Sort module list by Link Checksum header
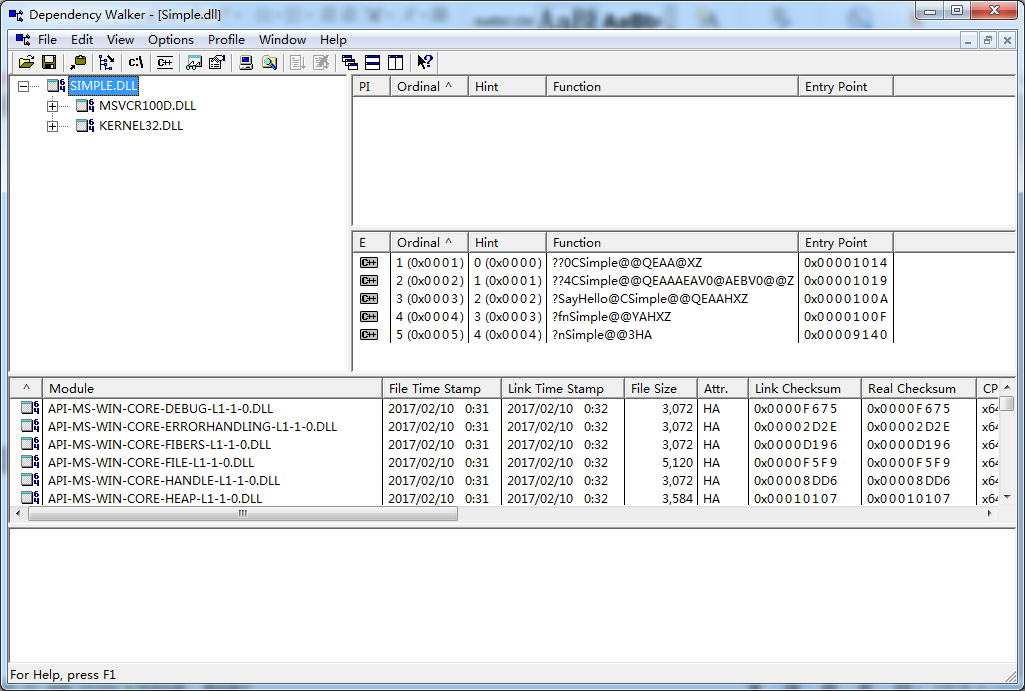Screen dimensions: 1025x691 pyautogui.click(x=805, y=389)
